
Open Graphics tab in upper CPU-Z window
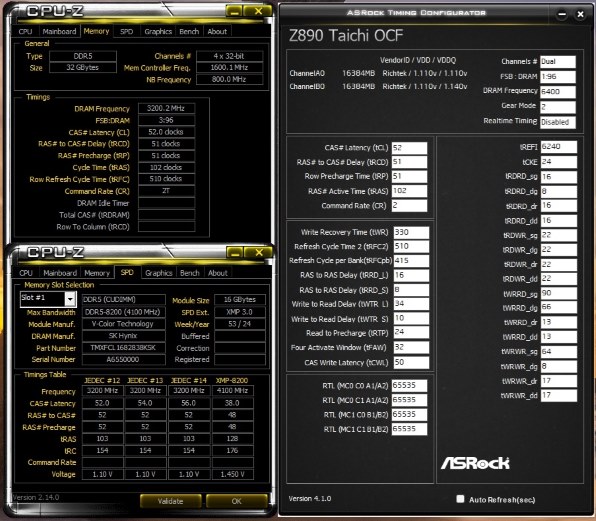158,31
